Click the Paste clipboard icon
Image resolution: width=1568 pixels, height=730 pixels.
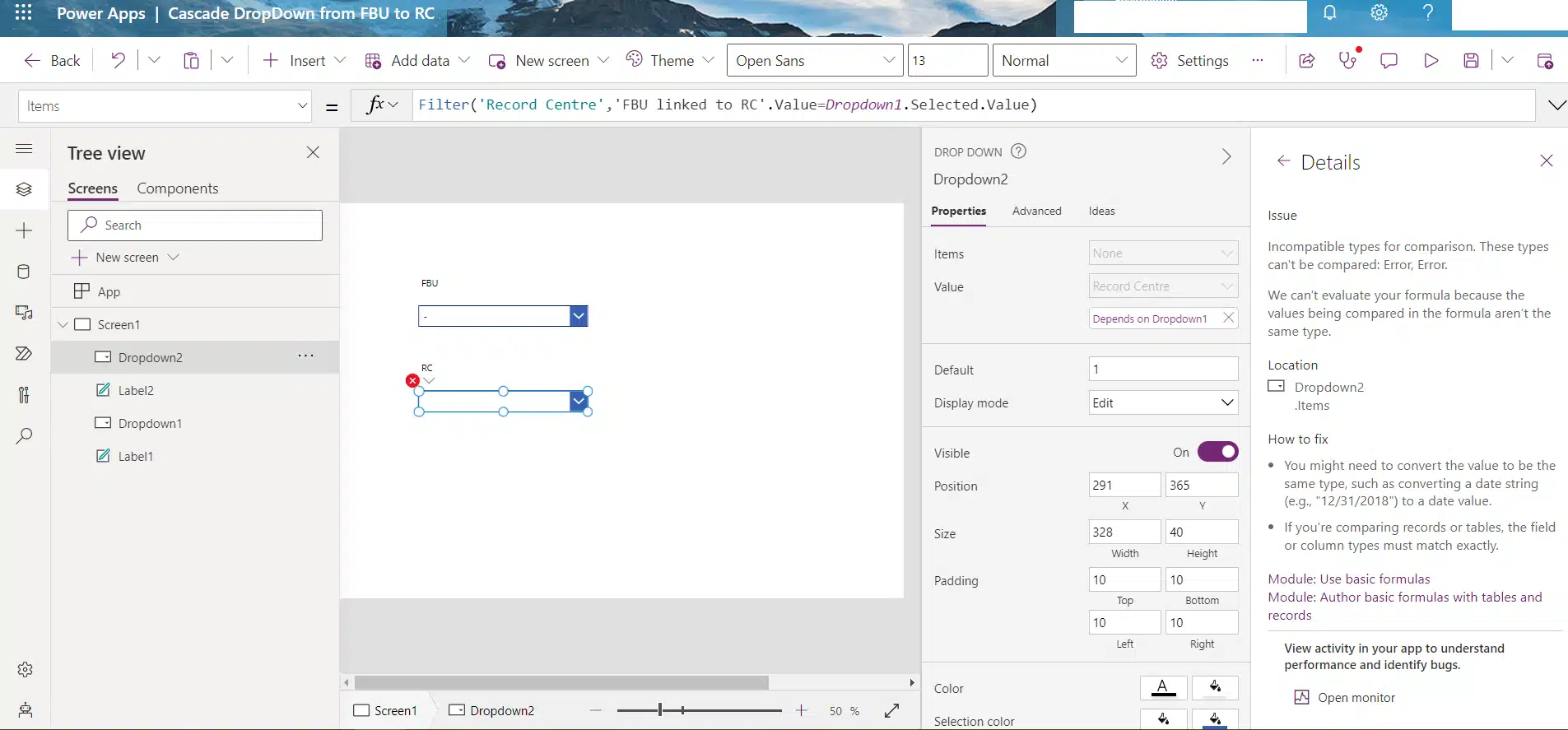tap(191, 60)
